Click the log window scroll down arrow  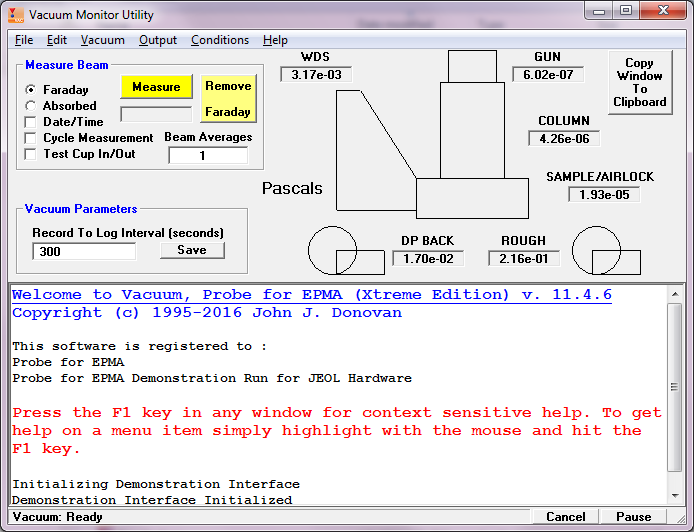pyautogui.click(x=675, y=496)
